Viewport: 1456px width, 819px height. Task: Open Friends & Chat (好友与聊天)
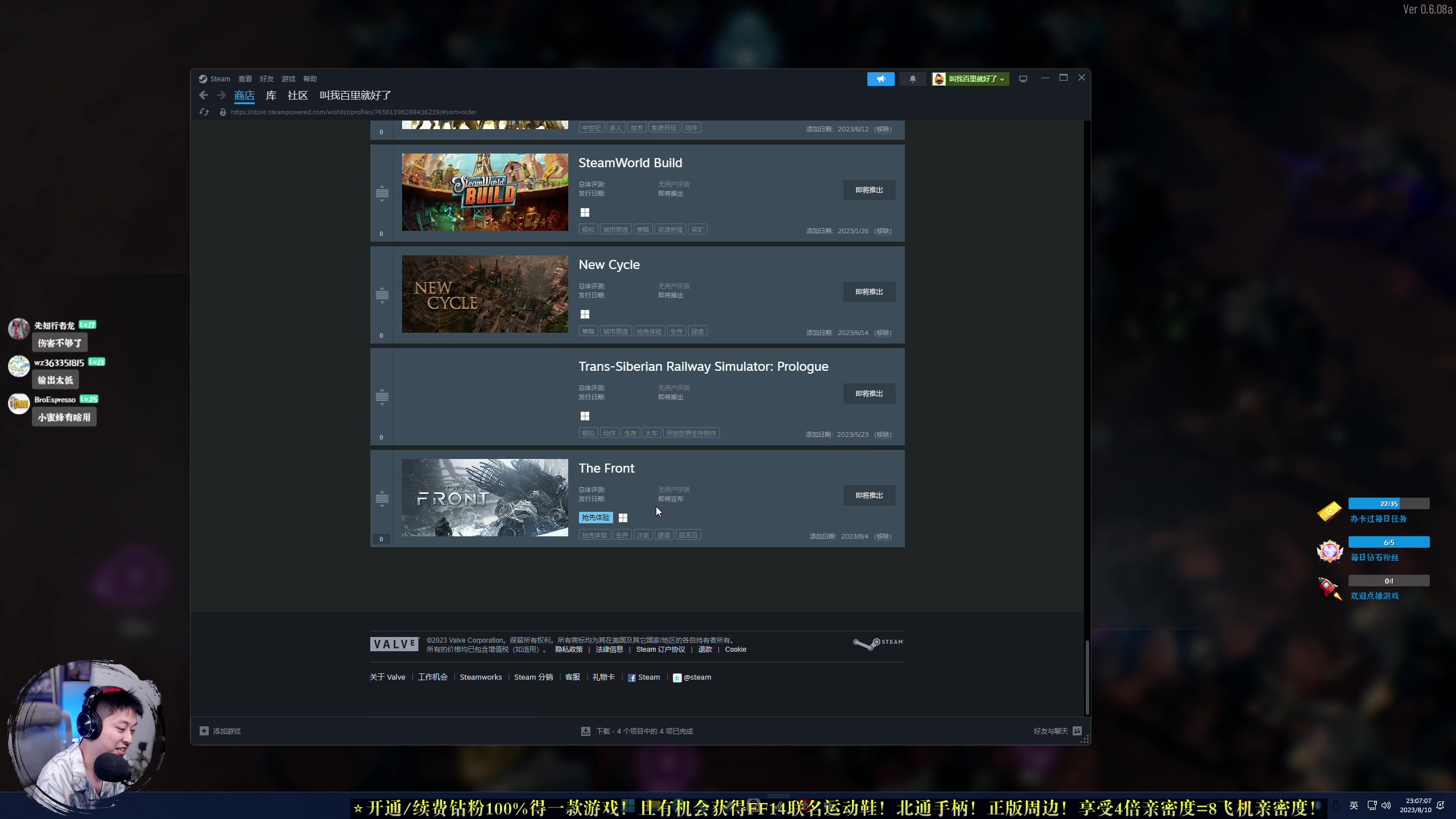click(1057, 731)
